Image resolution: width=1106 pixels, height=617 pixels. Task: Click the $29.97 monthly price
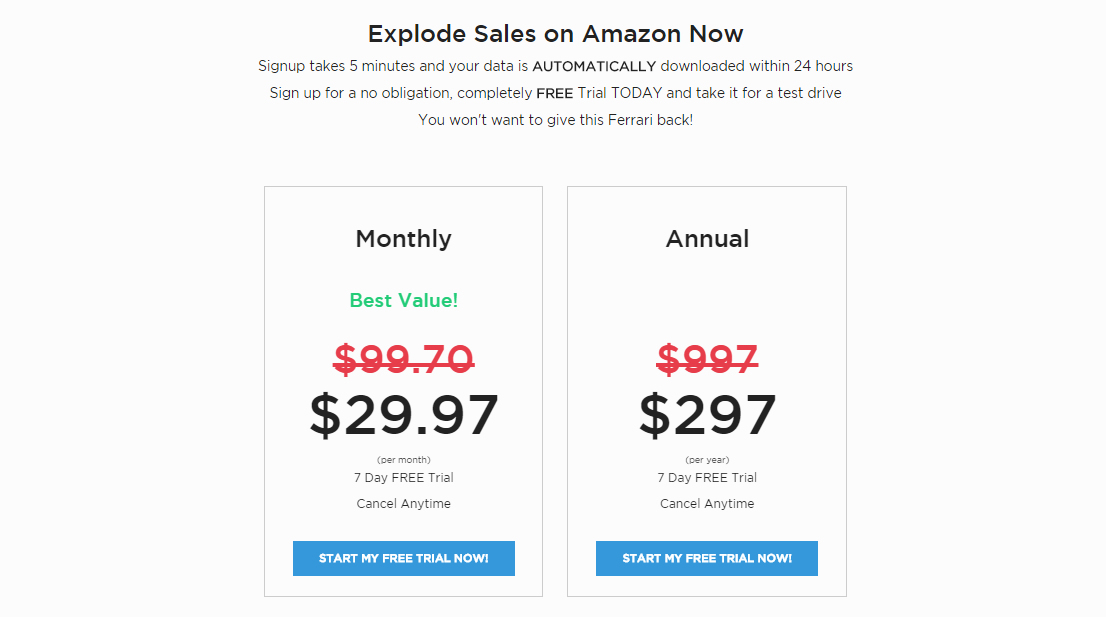point(403,415)
